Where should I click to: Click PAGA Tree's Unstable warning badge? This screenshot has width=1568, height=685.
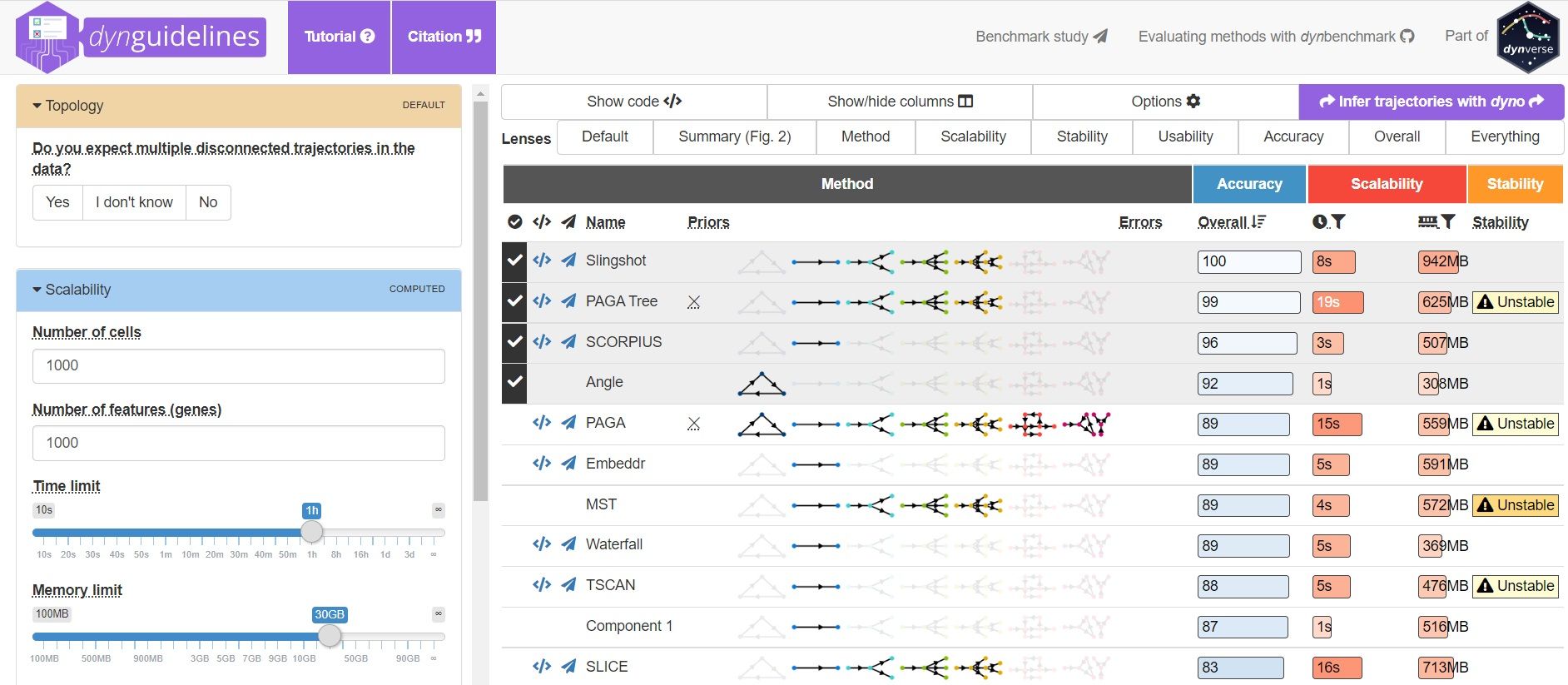click(x=1516, y=302)
